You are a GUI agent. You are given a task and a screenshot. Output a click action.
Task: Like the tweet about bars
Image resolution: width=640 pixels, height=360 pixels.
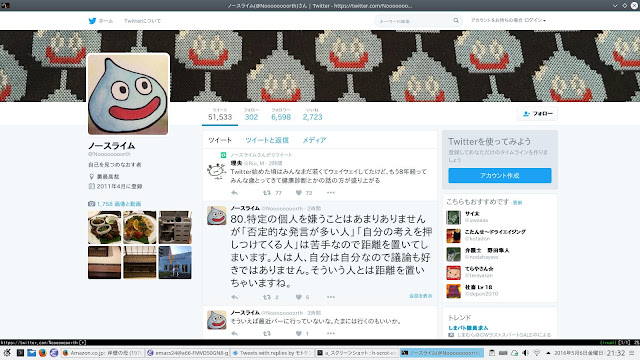pyautogui.click(x=299, y=333)
